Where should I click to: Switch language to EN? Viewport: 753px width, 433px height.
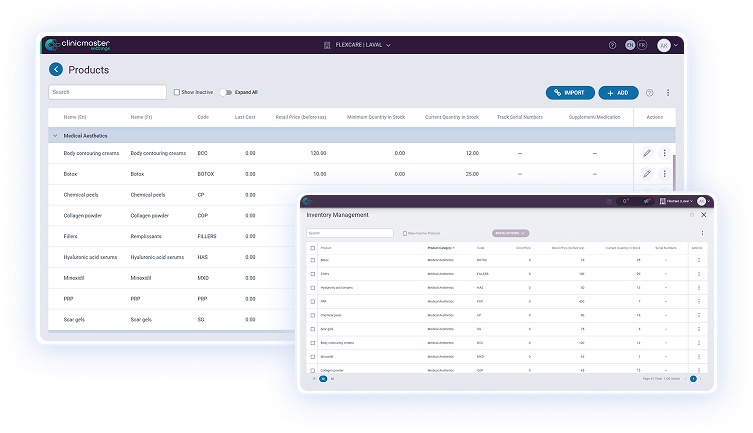[x=629, y=45]
